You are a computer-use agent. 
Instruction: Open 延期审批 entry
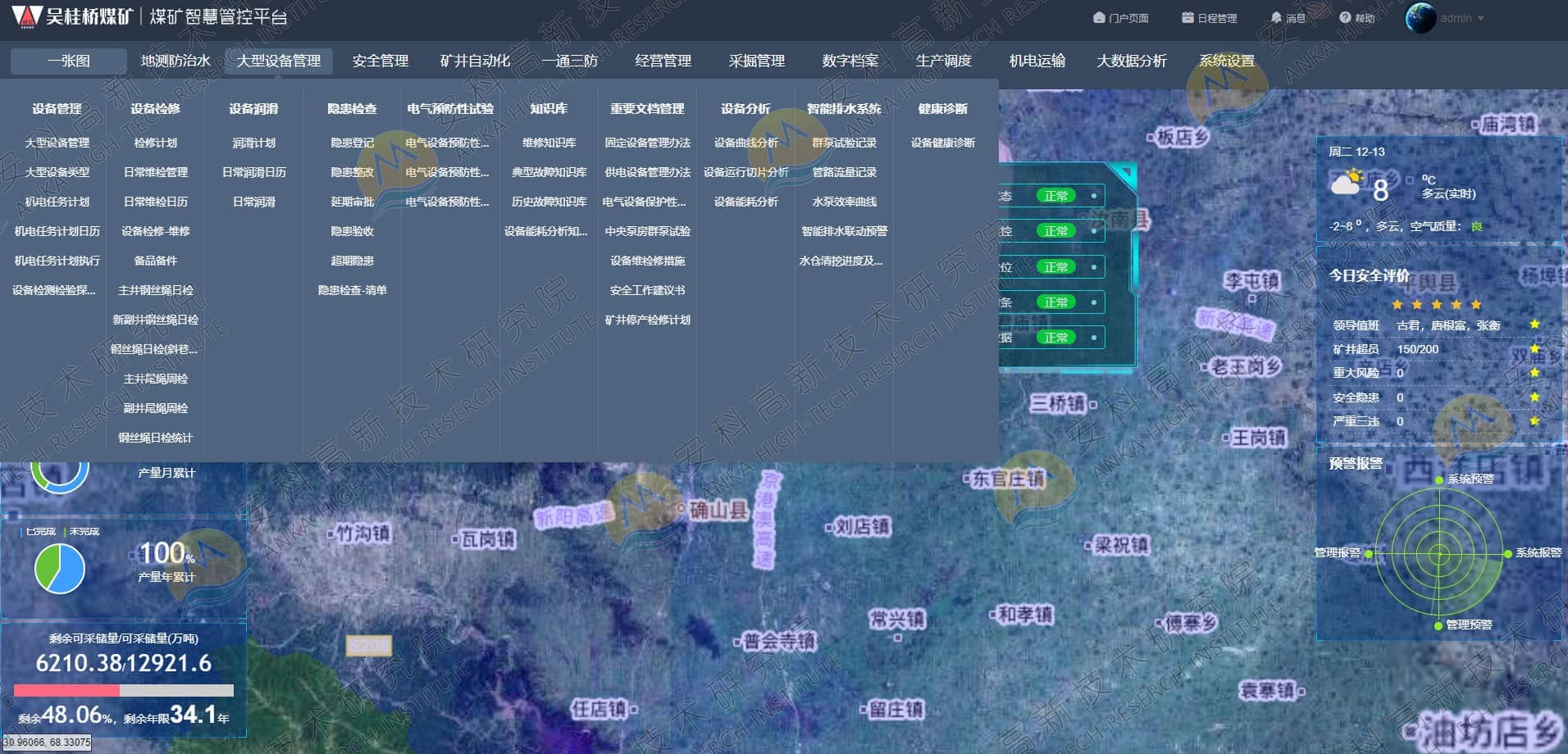click(x=353, y=202)
